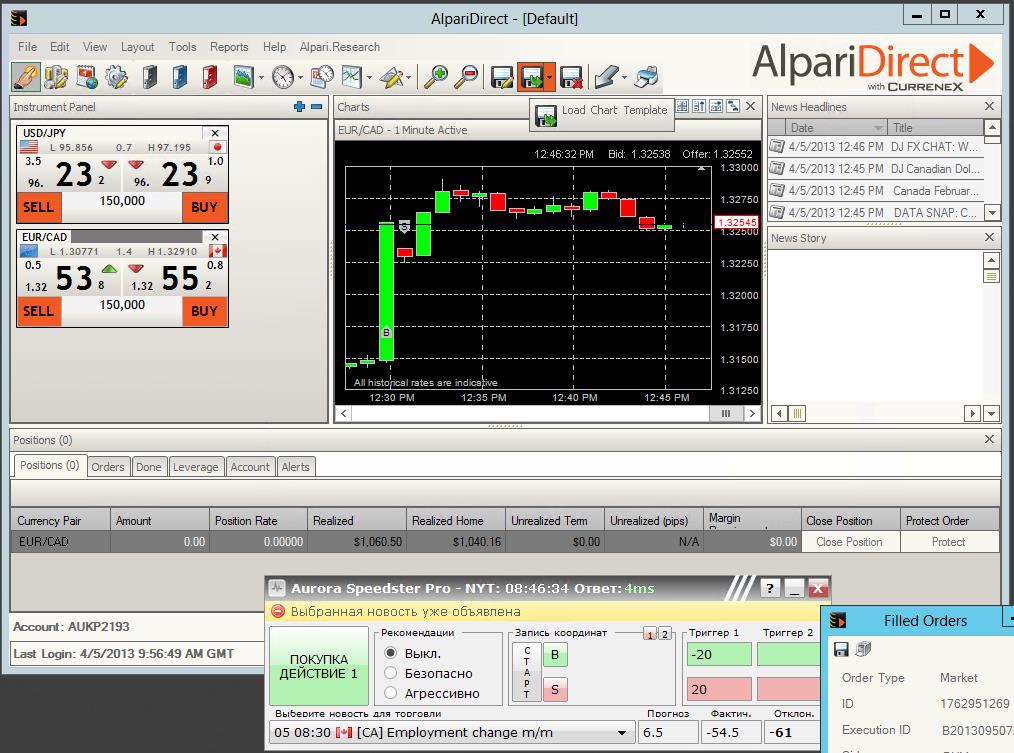Open dropdown arrow beside the area chart icon
This screenshot has height=753, width=1014.
[x=261, y=78]
